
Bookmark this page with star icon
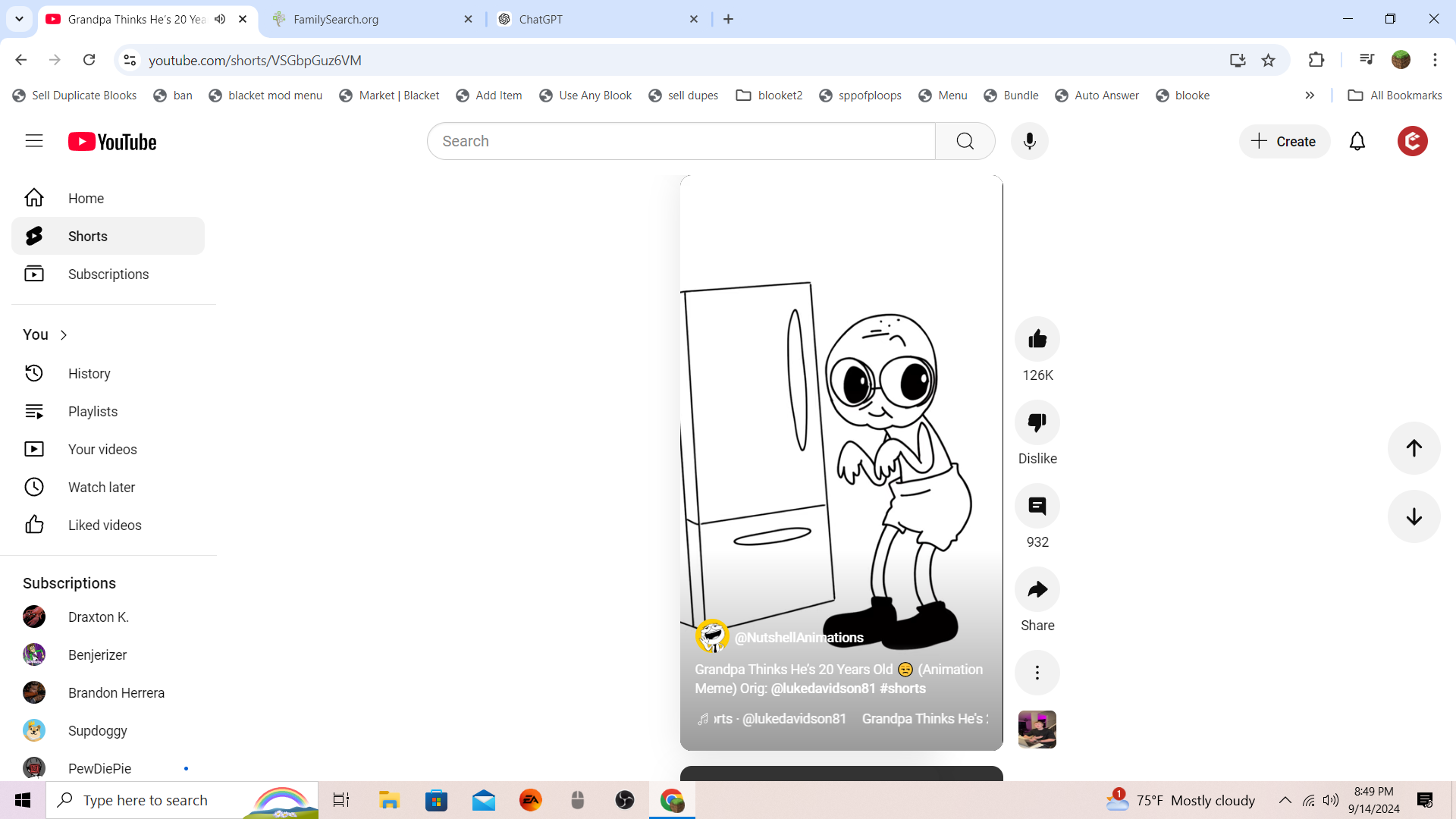click(1268, 60)
